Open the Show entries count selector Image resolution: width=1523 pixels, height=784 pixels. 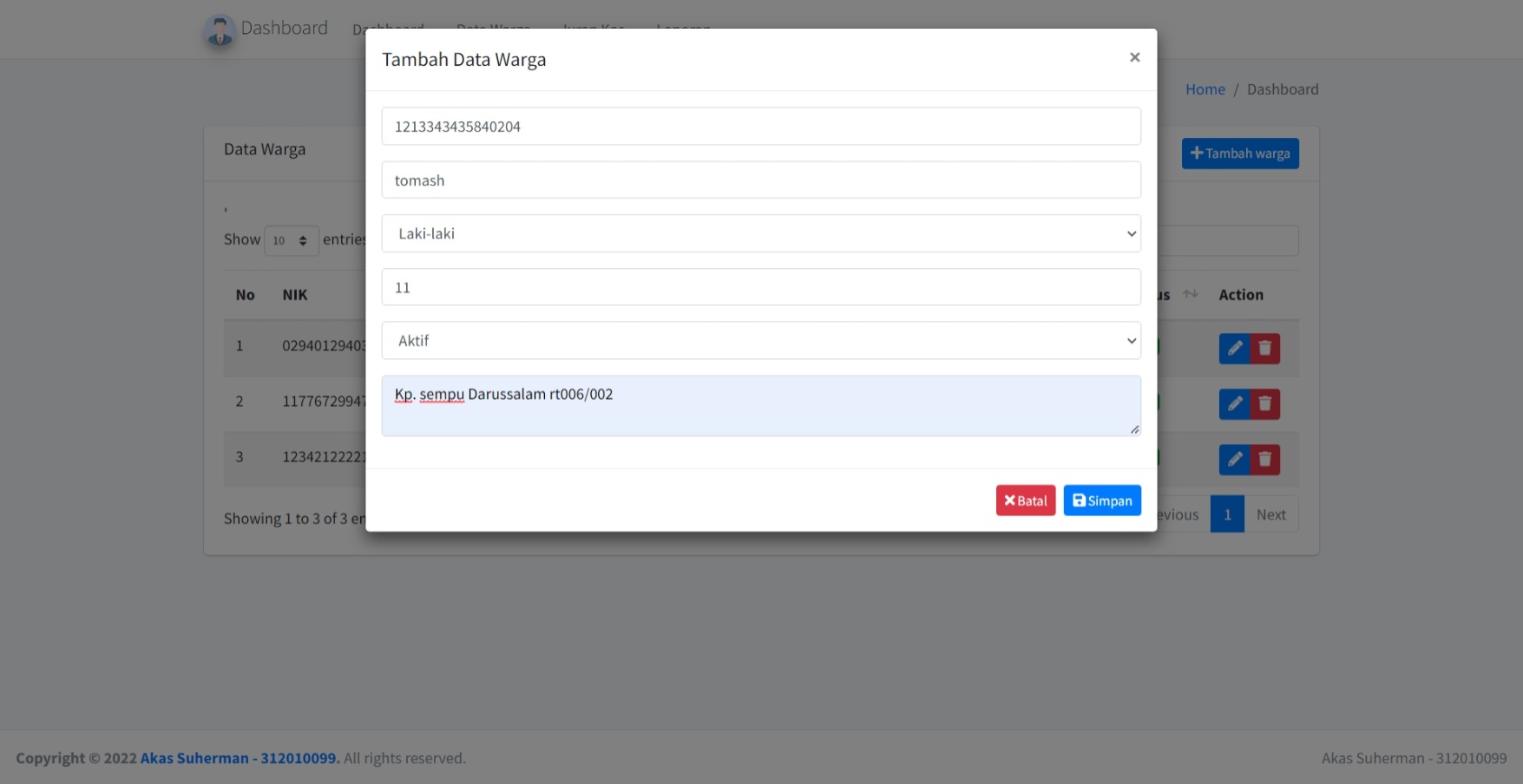click(x=291, y=239)
